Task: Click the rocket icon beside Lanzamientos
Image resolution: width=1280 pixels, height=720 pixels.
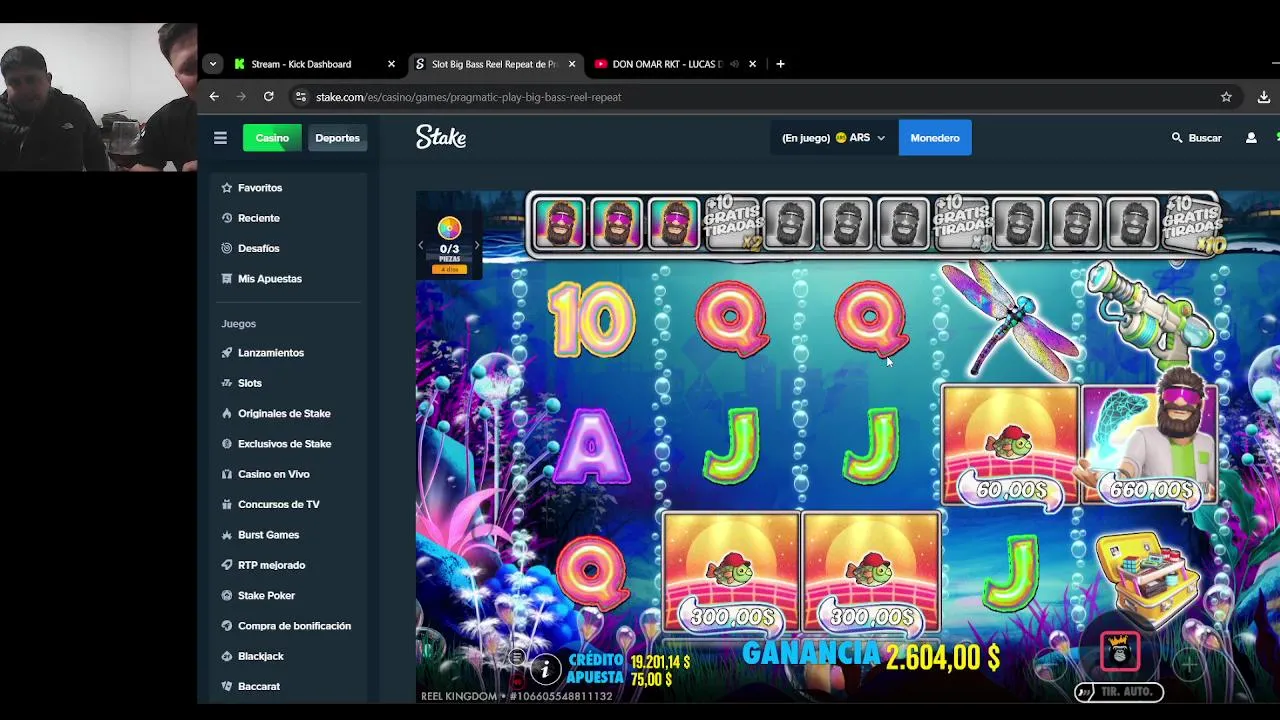Action: tap(227, 353)
